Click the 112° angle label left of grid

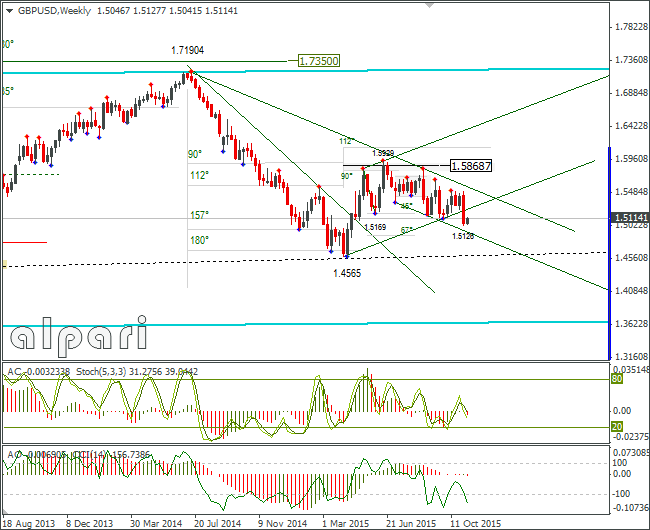[199, 175]
